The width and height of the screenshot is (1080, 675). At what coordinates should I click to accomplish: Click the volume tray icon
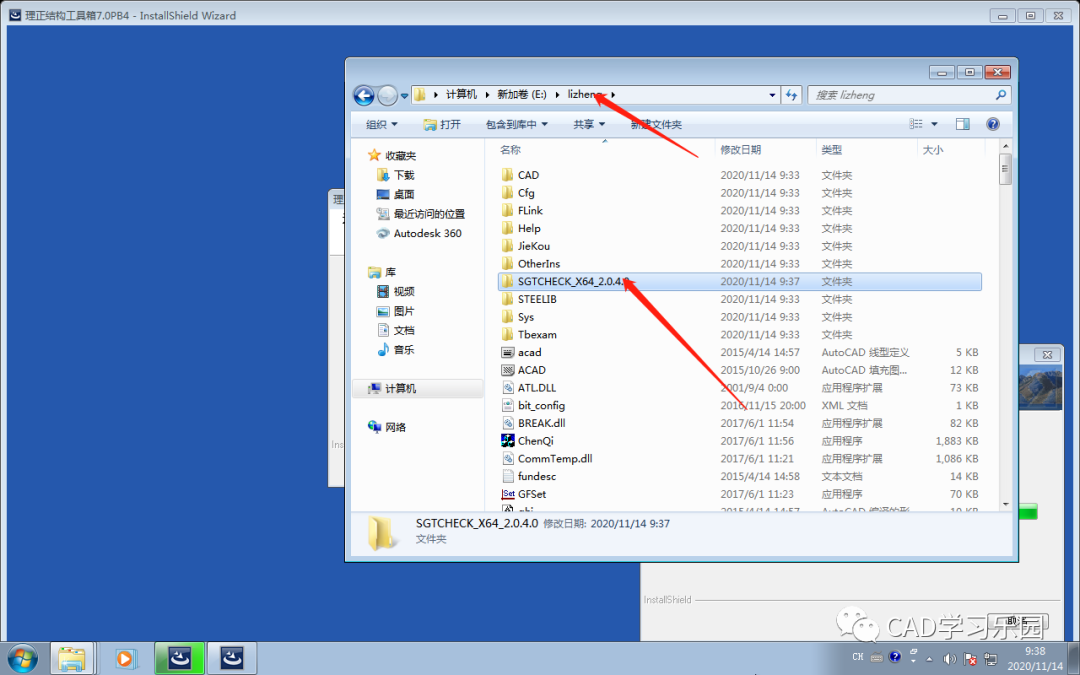[x=949, y=658]
